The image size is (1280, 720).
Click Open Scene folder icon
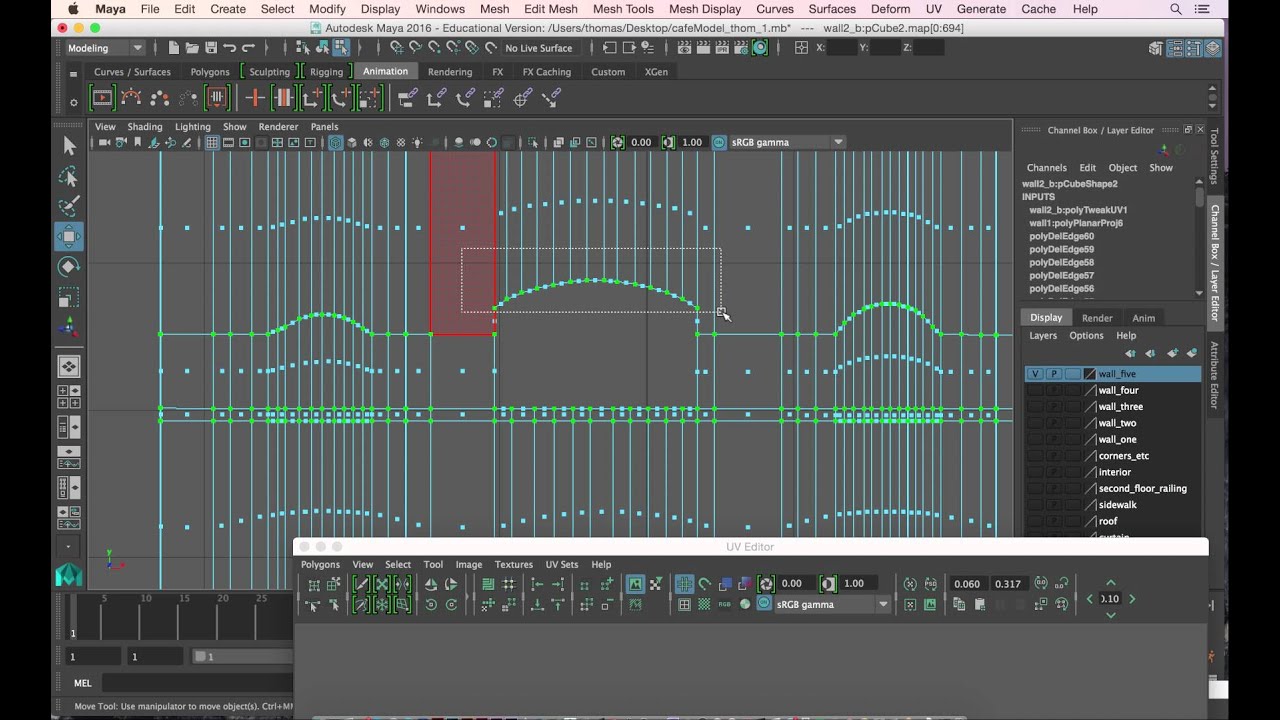192,48
